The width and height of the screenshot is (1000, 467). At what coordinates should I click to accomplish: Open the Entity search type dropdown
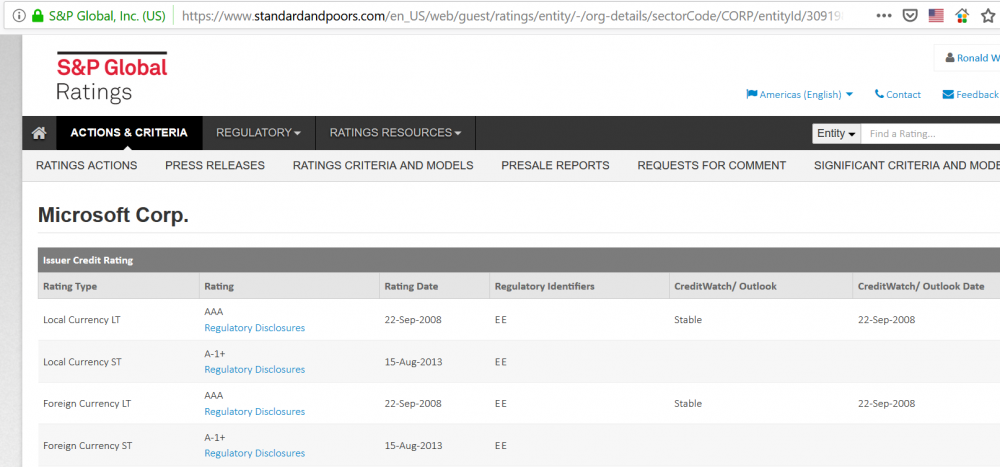coord(837,134)
